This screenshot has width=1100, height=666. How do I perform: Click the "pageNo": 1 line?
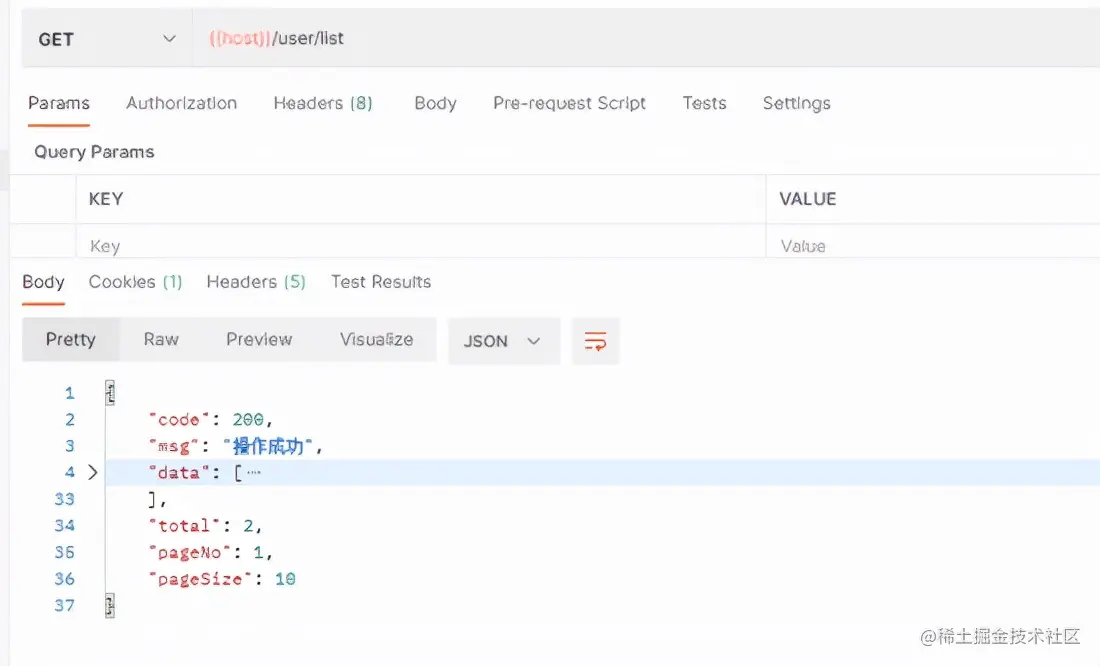(x=210, y=552)
